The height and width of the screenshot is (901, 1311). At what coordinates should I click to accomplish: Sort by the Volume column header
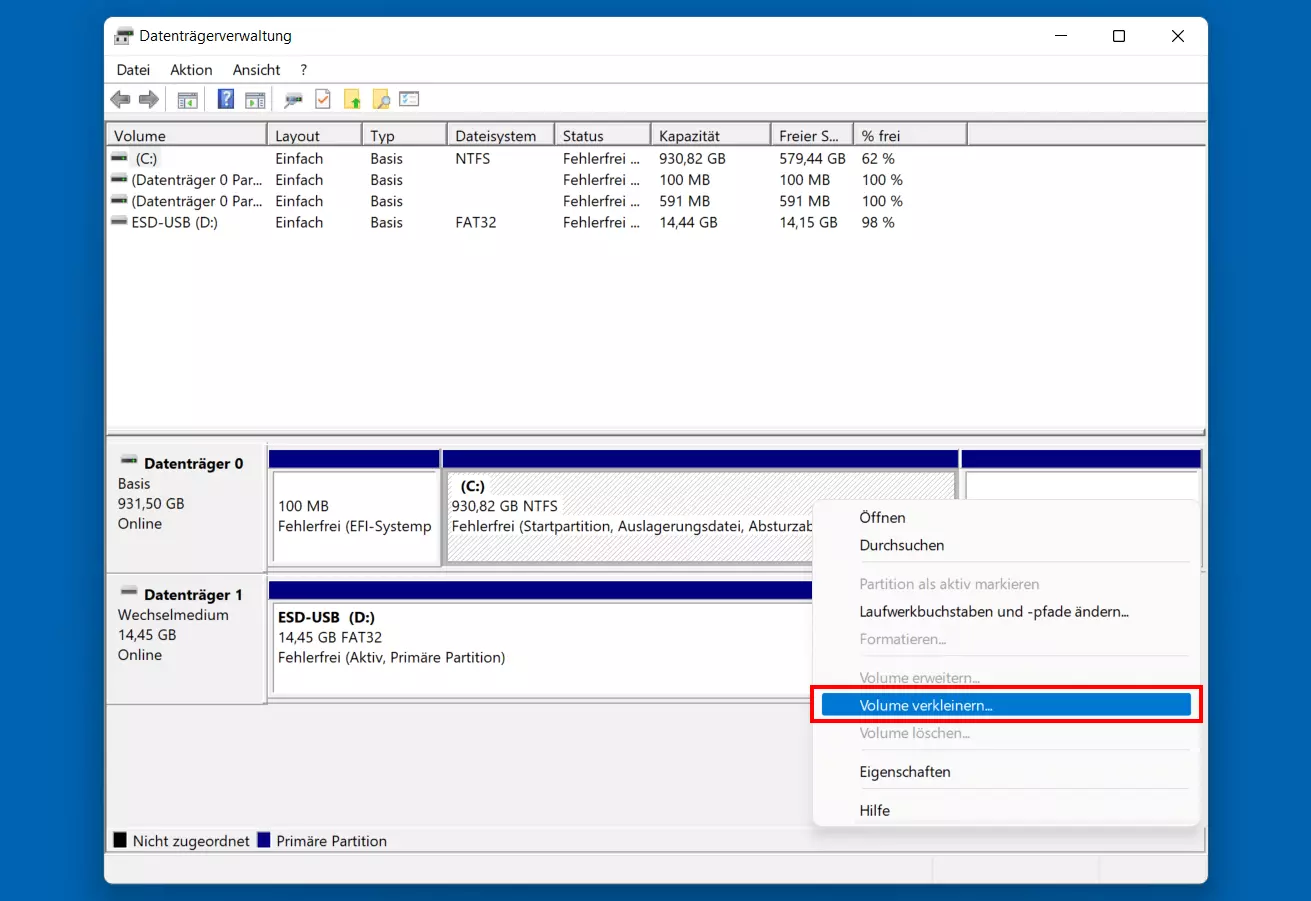pos(186,136)
